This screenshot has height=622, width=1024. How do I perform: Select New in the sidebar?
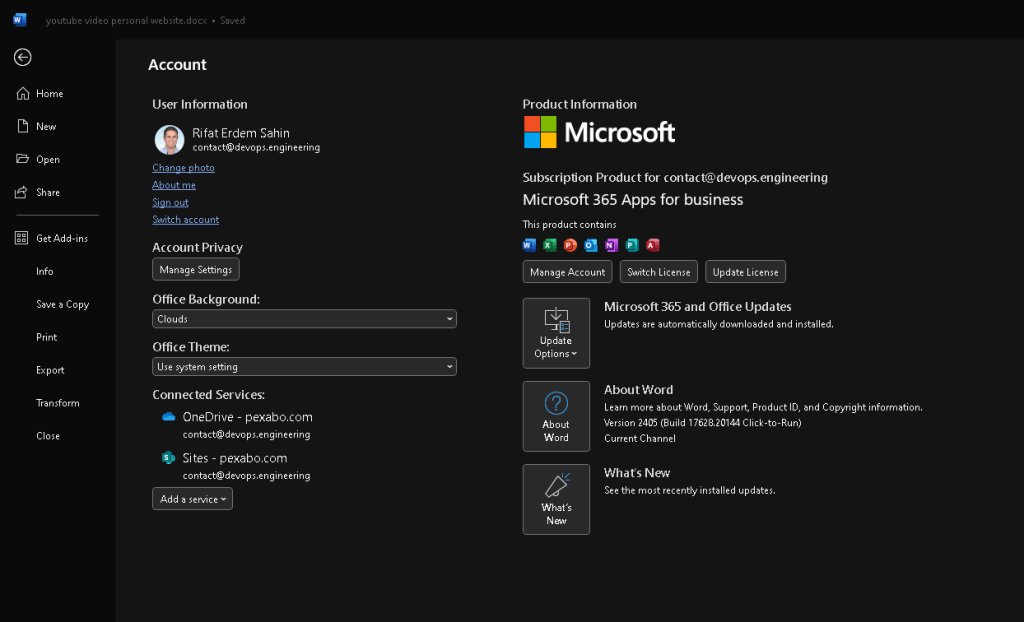(x=37, y=126)
